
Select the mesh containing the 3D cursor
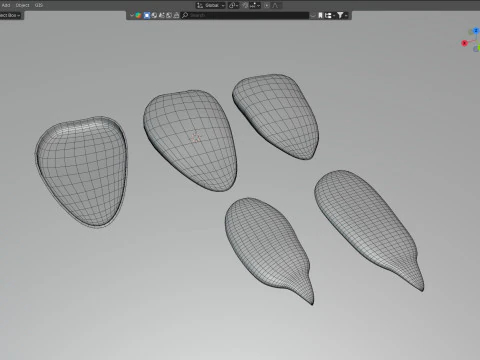click(x=190, y=140)
